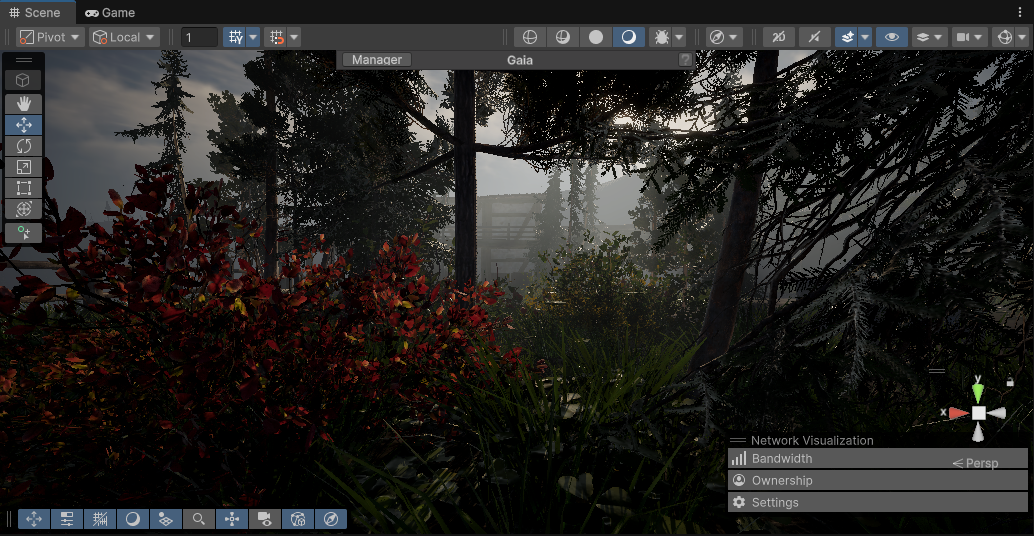Image resolution: width=1034 pixels, height=536 pixels.
Task: Click the compass orientation overlay icon in bottom bar
Action: click(330, 519)
